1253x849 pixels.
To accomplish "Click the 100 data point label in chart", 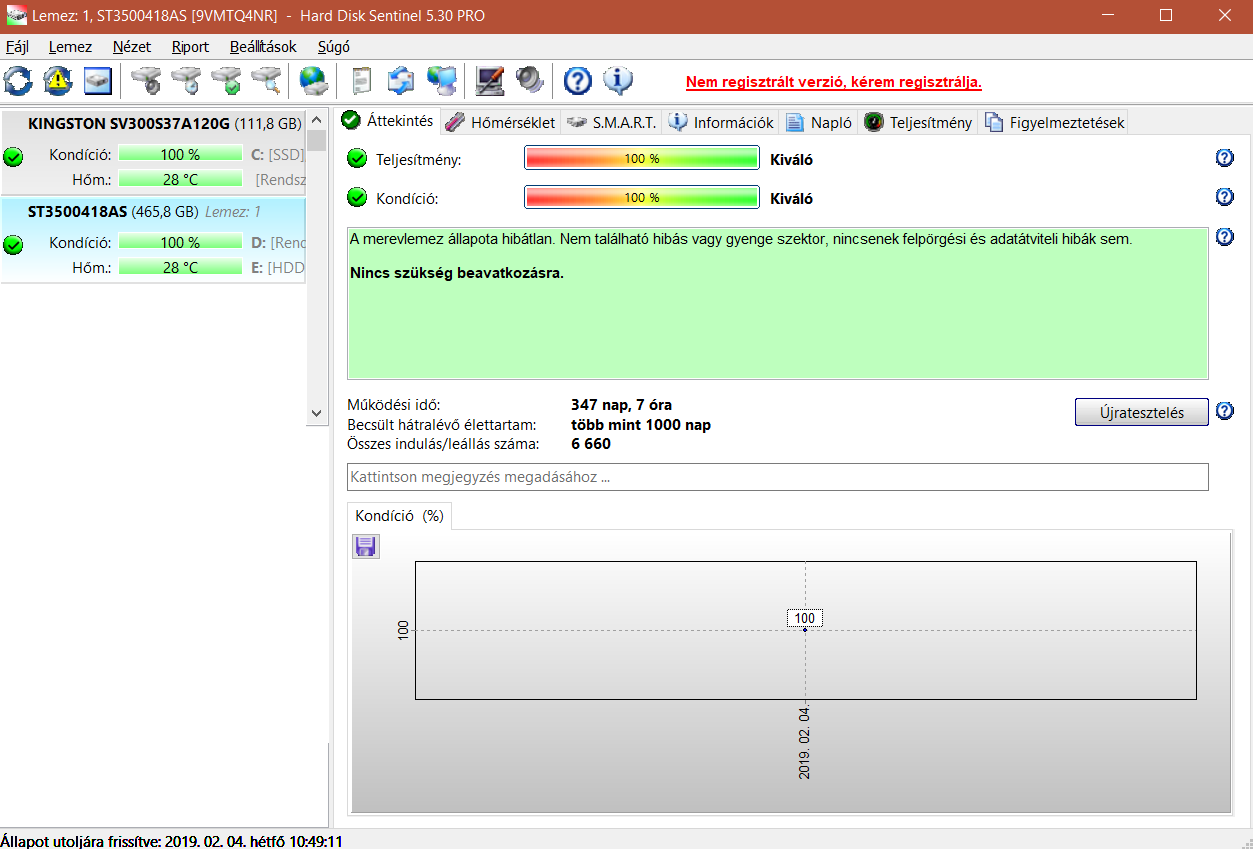I will 805,618.
